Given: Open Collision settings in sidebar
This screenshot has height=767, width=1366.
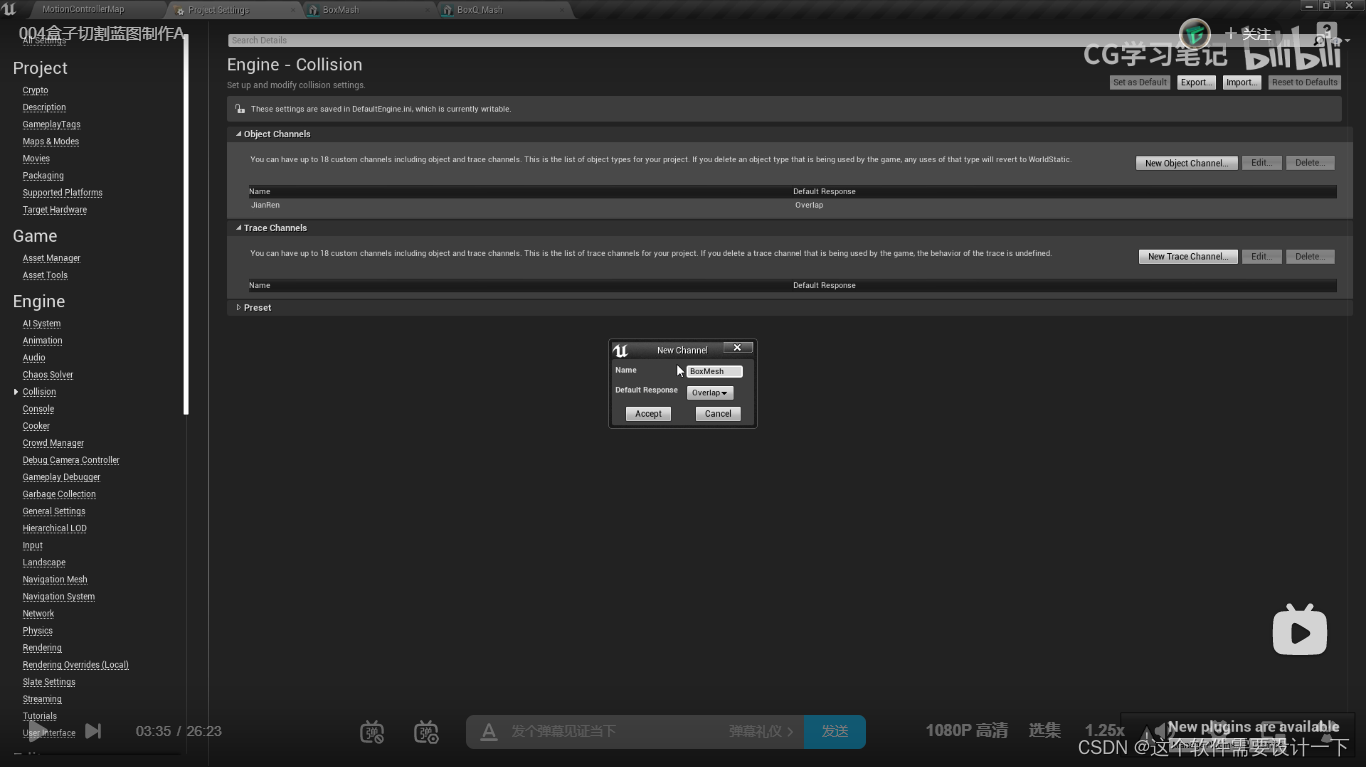Looking at the screenshot, I should coord(39,392).
